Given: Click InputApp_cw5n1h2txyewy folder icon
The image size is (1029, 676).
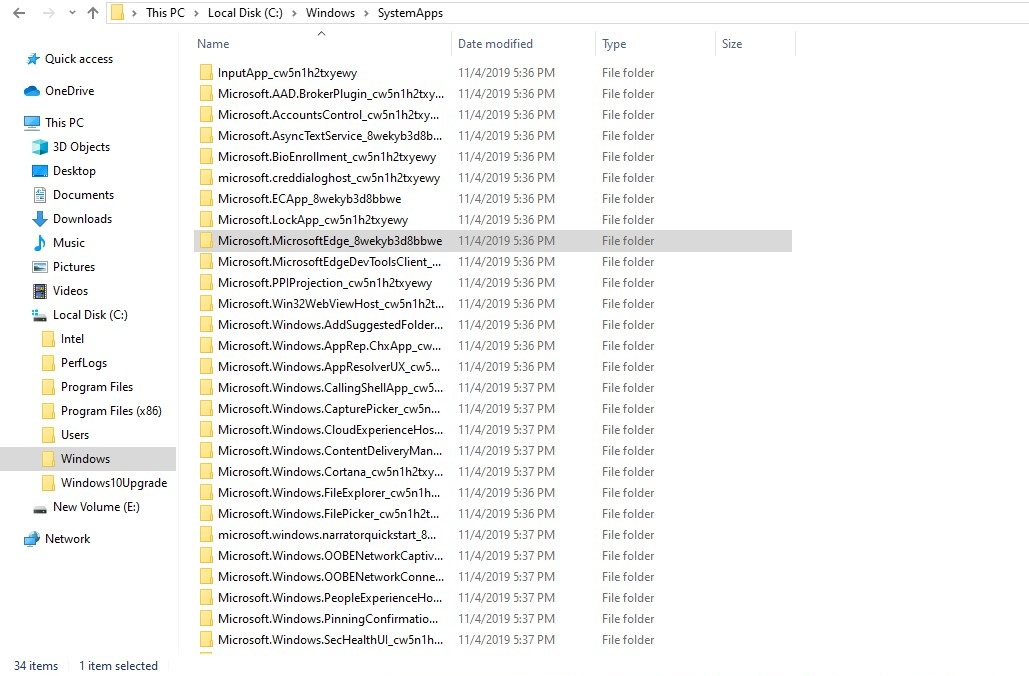Looking at the screenshot, I should [206, 73].
